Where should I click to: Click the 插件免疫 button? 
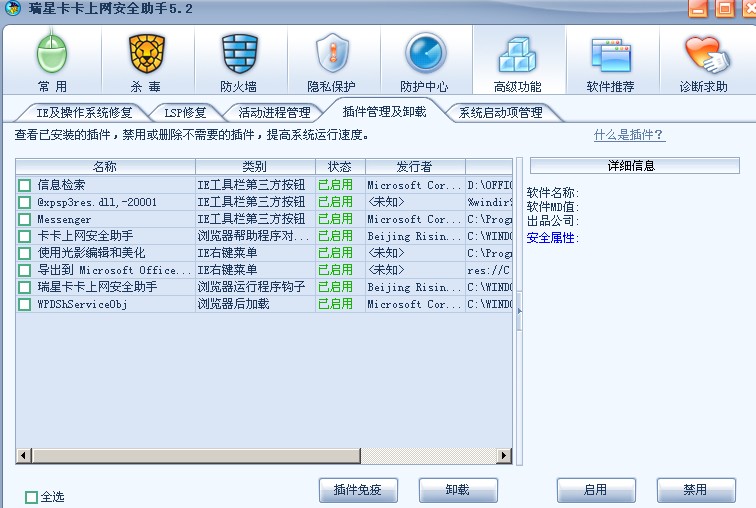tap(358, 490)
